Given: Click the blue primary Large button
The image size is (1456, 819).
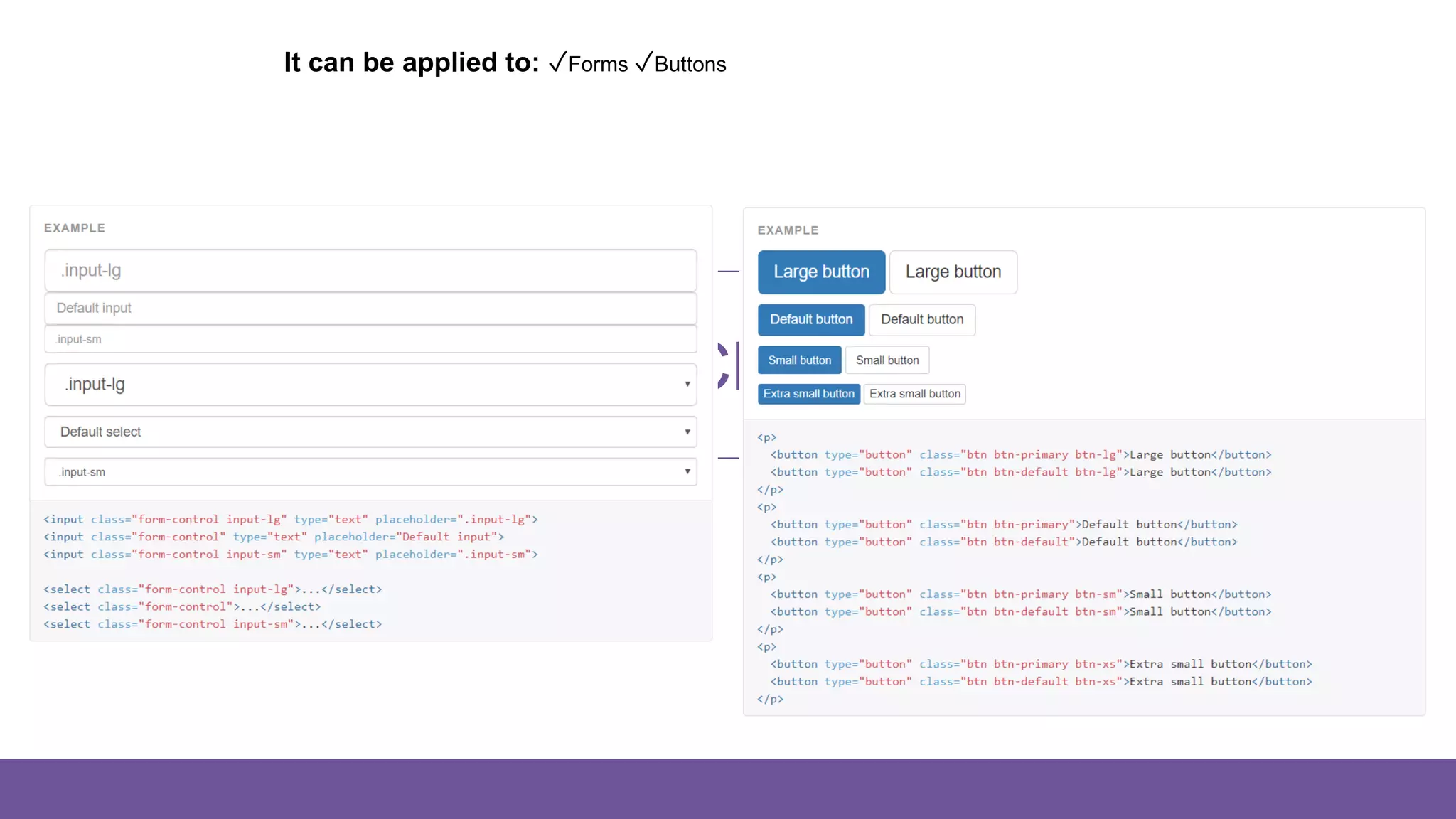Looking at the screenshot, I should [x=821, y=272].
